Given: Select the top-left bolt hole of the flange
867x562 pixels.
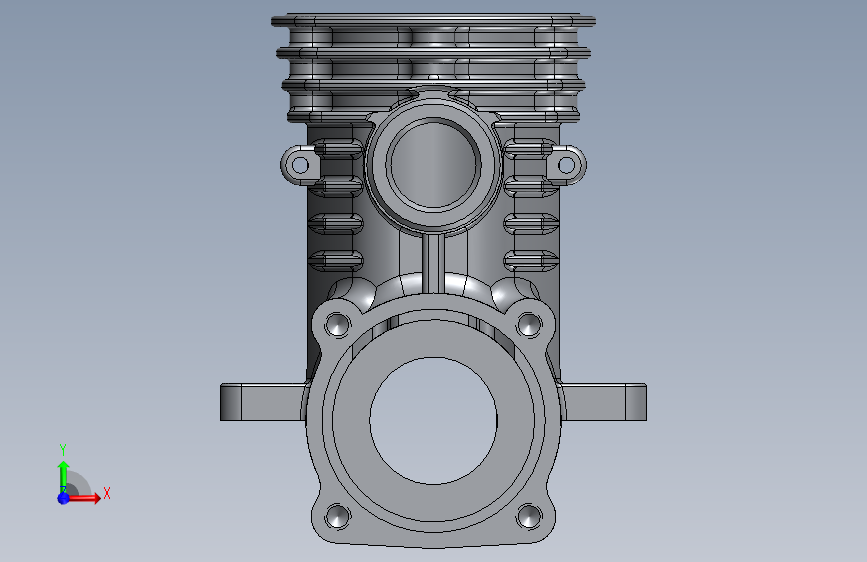Looking at the screenshot, I should (337, 325).
